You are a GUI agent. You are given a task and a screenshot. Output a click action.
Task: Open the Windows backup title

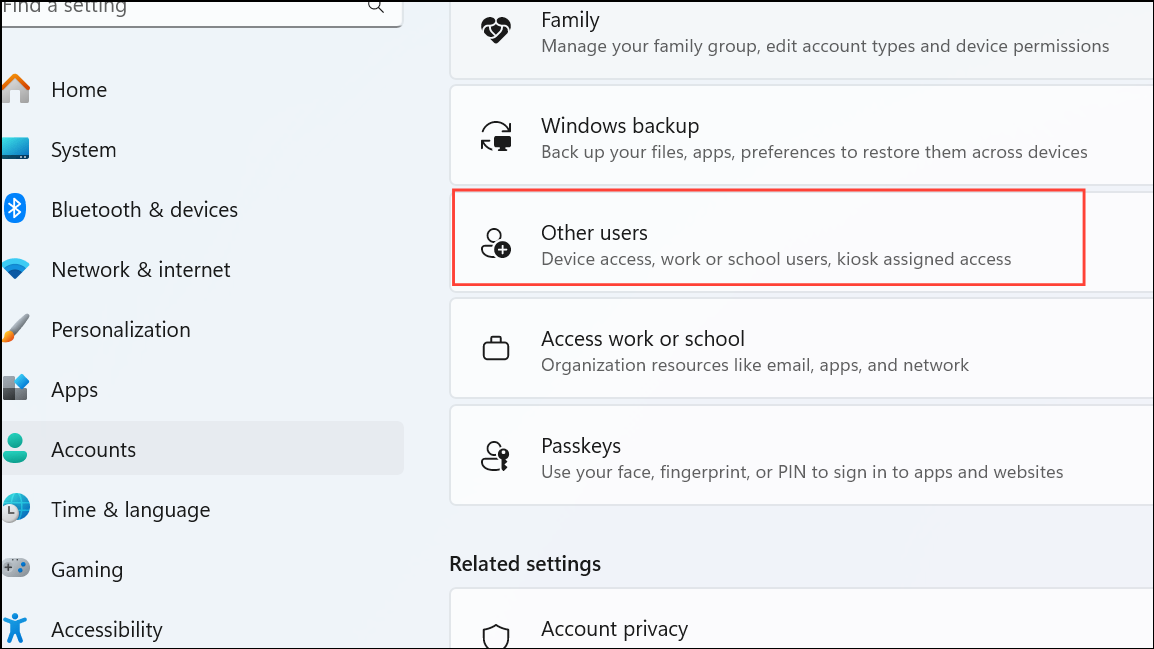tap(620, 126)
